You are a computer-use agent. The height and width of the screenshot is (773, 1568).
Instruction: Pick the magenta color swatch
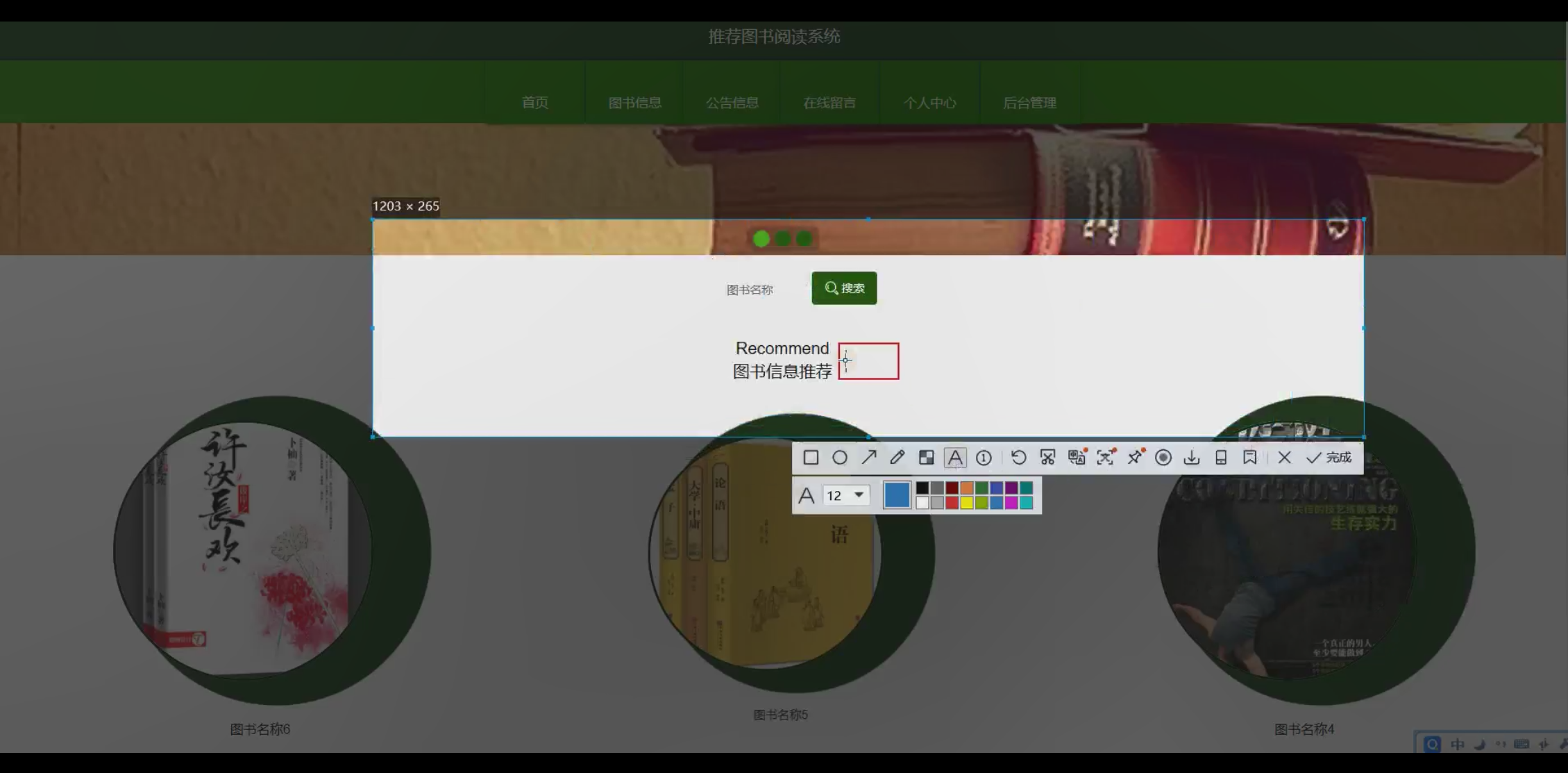tap(1011, 503)
